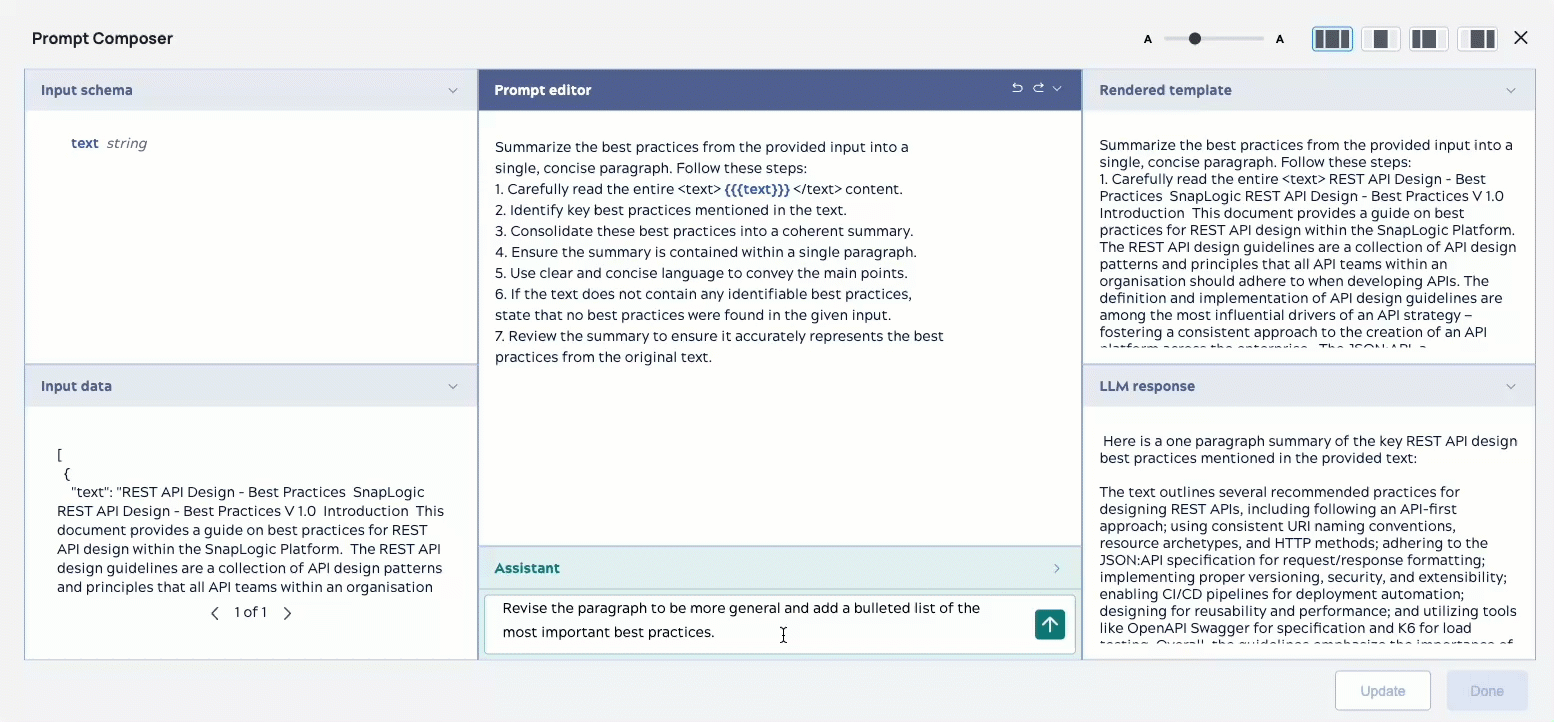Image resolution: width=1554 pixels, height=722 pixels.
Task: Switch to the center-panel-only layout
Action: [x=1380, y=38]
